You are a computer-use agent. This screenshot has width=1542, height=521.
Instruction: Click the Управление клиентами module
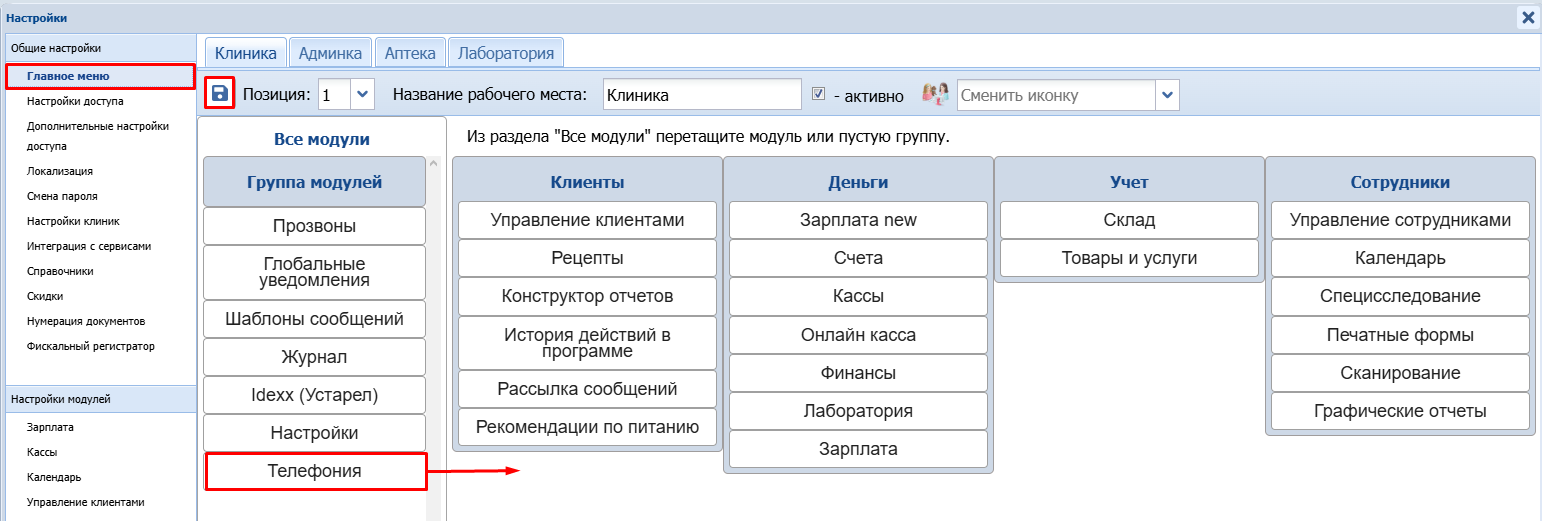tap(587, 220)
